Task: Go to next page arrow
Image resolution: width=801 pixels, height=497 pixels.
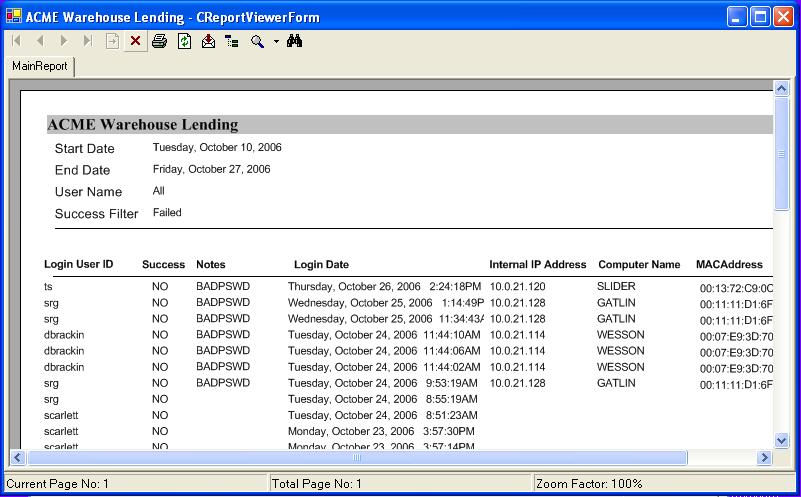Action: (x=64, y=41)
